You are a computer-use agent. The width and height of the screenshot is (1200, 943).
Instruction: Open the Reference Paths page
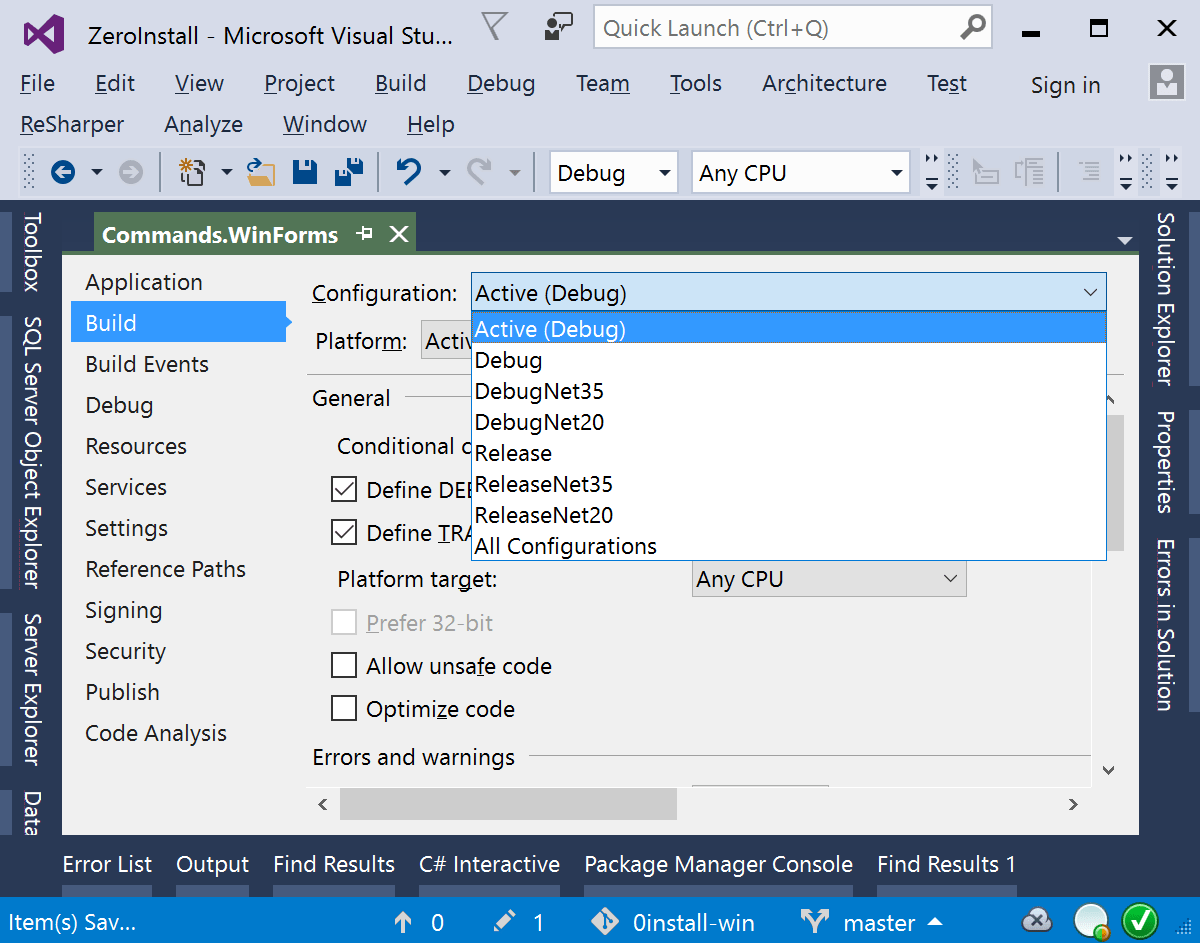178,569
